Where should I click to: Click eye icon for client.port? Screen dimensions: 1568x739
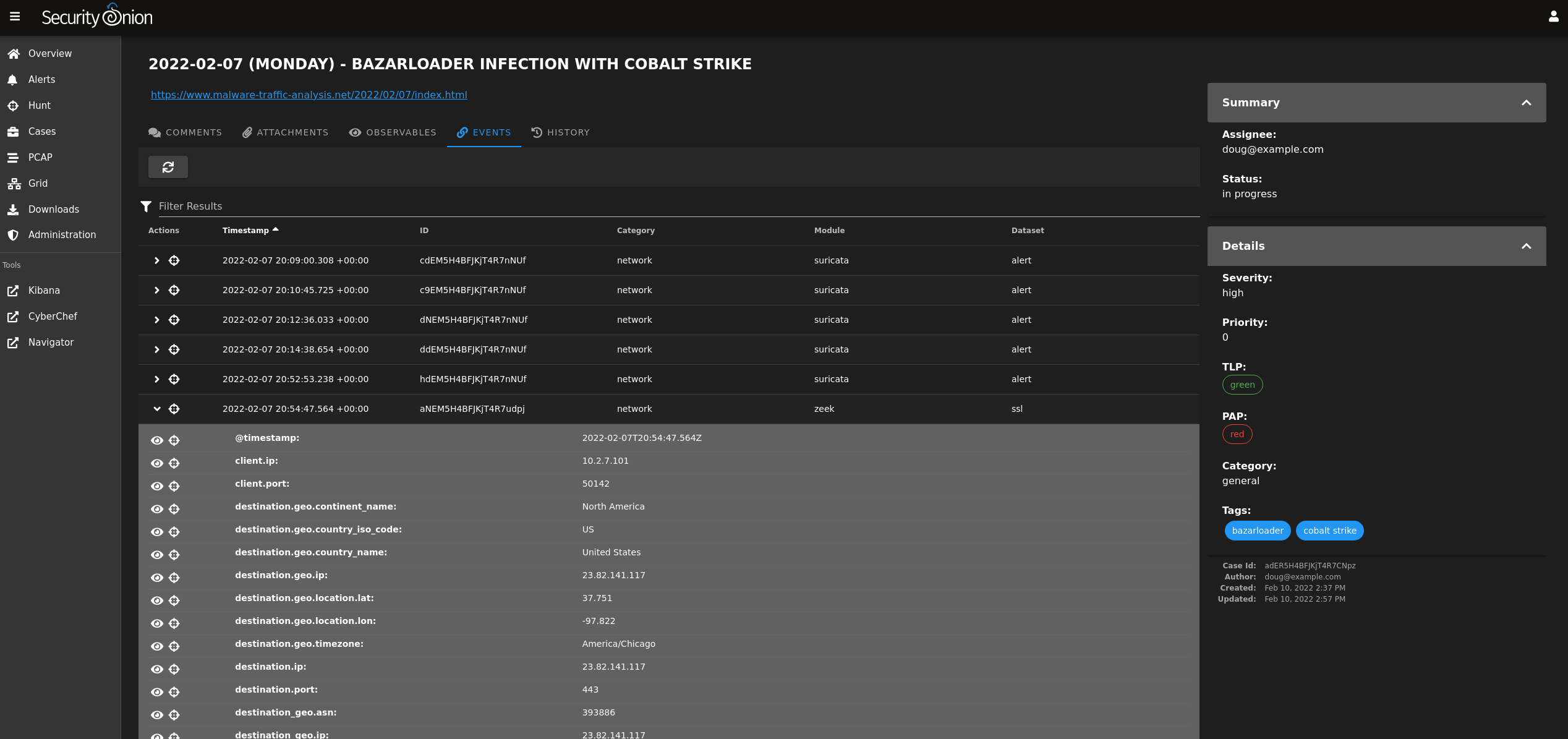click(157, 487)
